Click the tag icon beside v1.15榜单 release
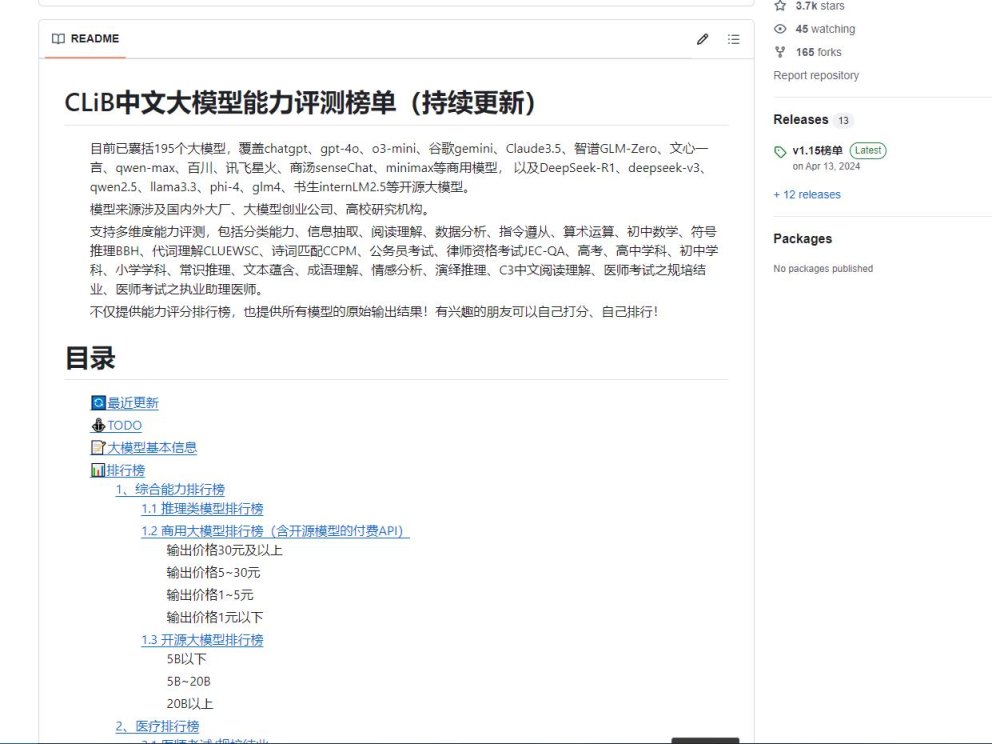 tap(780, 150)
